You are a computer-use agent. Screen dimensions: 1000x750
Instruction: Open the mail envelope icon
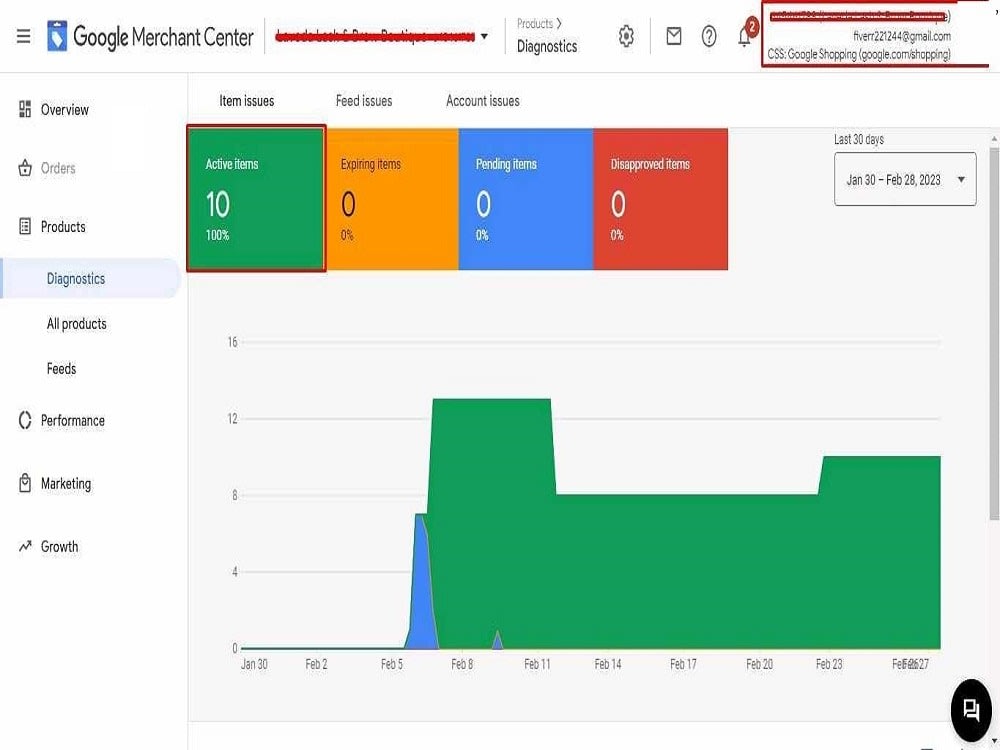pyautogui.click(x=673, y=36)
